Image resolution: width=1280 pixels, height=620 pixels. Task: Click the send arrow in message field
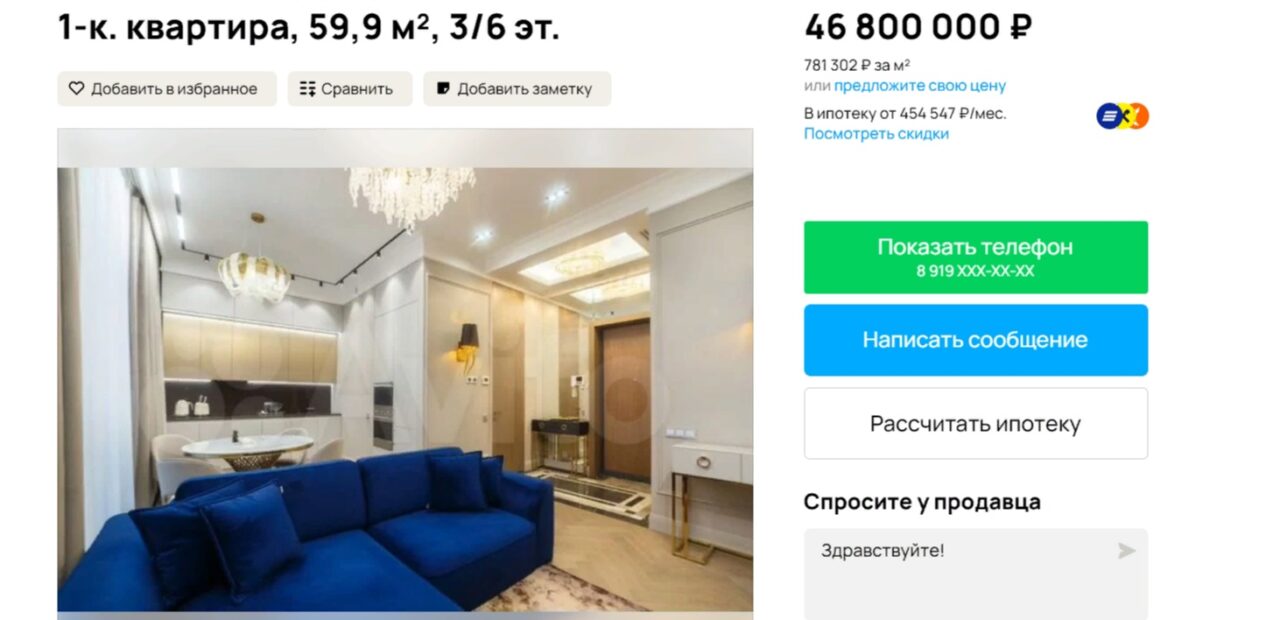pos(1126,551)
